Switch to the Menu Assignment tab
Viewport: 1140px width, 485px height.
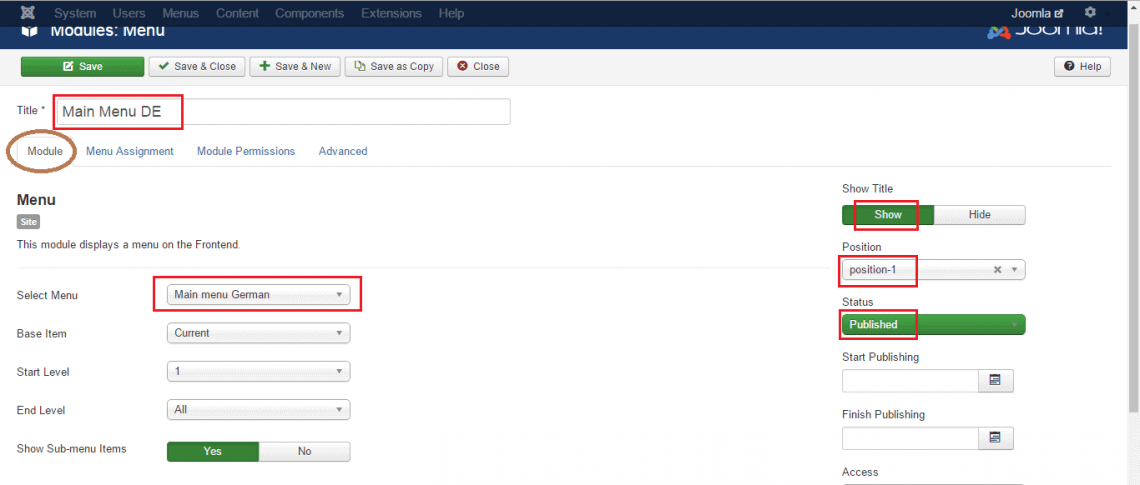[x=129, y=151]
